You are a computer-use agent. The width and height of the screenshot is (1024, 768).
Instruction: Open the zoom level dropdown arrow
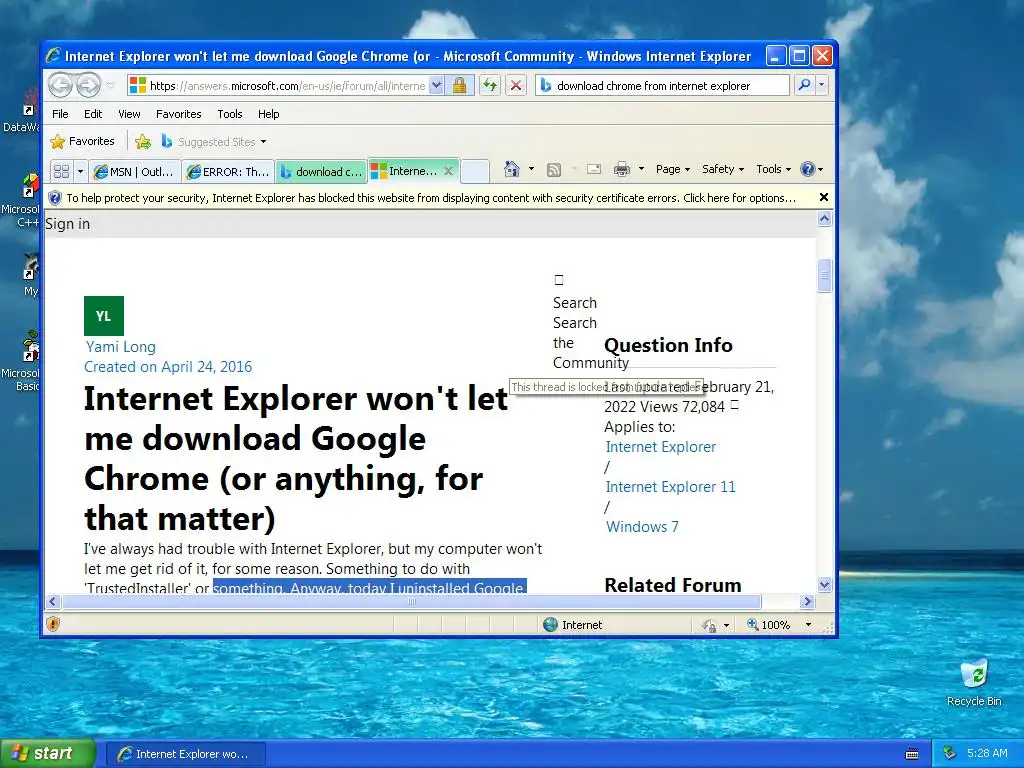pyautogui.click(x=808, y=625)
